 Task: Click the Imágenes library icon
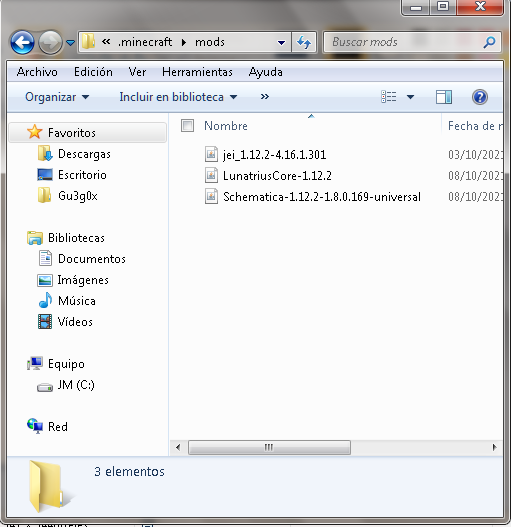tap(45, 280)
